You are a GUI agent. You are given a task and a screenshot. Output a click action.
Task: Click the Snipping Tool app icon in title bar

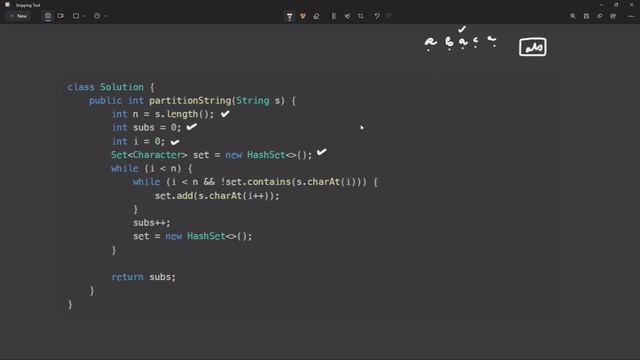pyautogui.click(x=7, y=5)
